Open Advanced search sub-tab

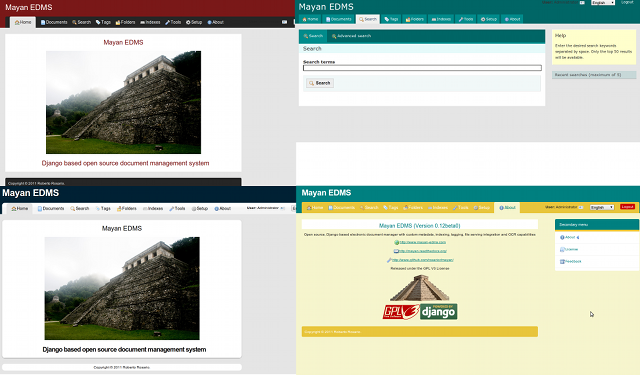(x=351, y=36)
